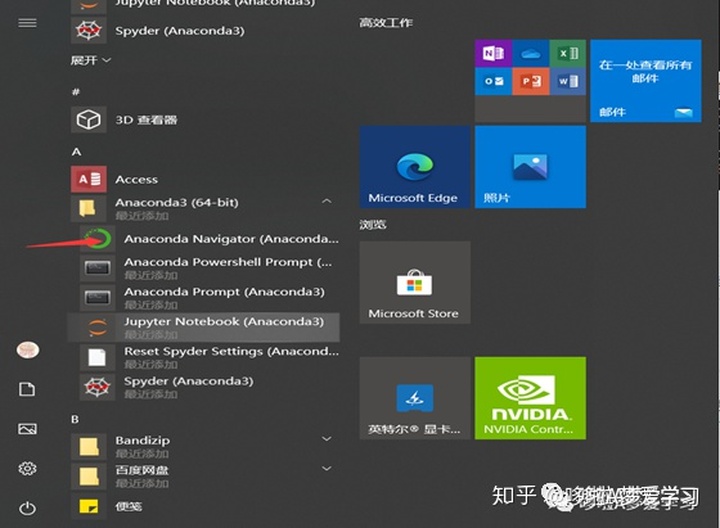Click the Anaconda Prompt terminal icon
Screen dimensions: 720x528
click(97, 298)
